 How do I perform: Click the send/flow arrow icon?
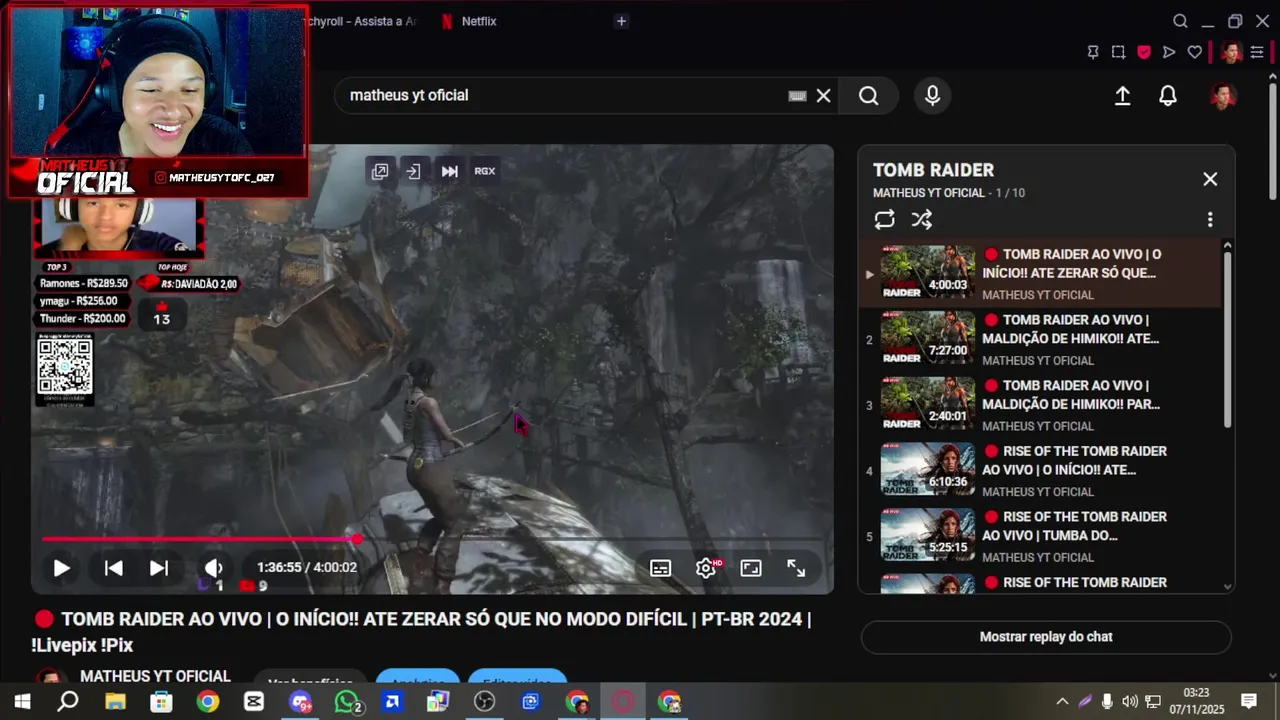[x=1168, y=52]
